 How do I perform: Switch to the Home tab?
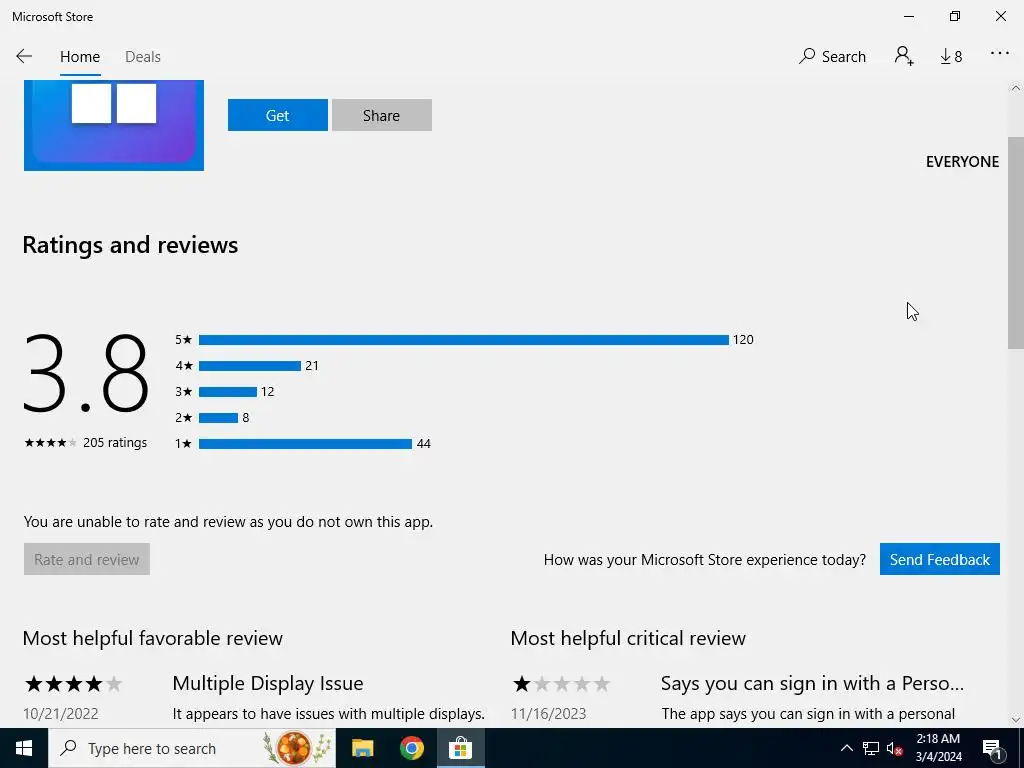coord(80,57)
